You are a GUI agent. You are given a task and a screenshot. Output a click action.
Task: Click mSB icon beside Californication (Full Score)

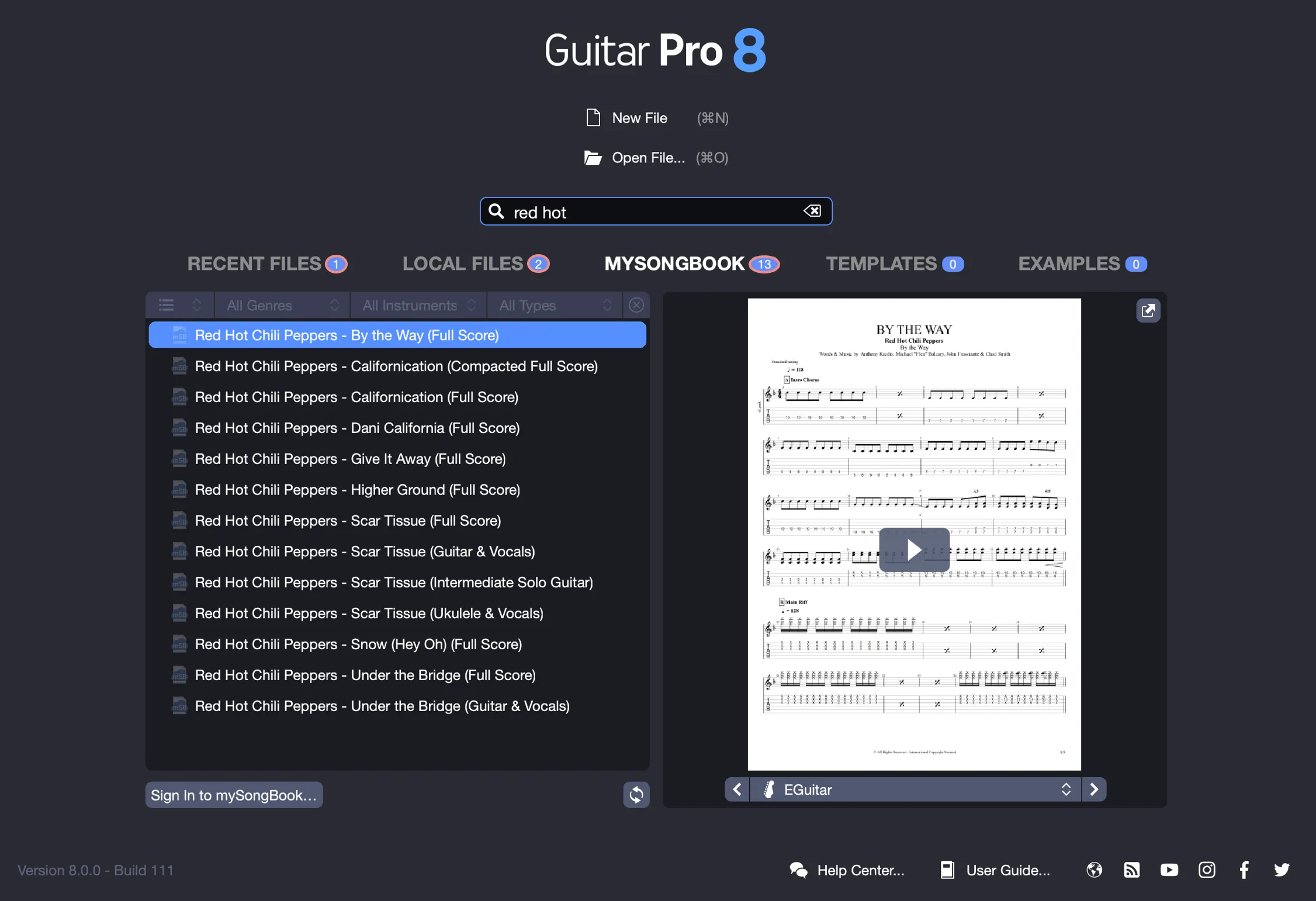tap(179, 397)
